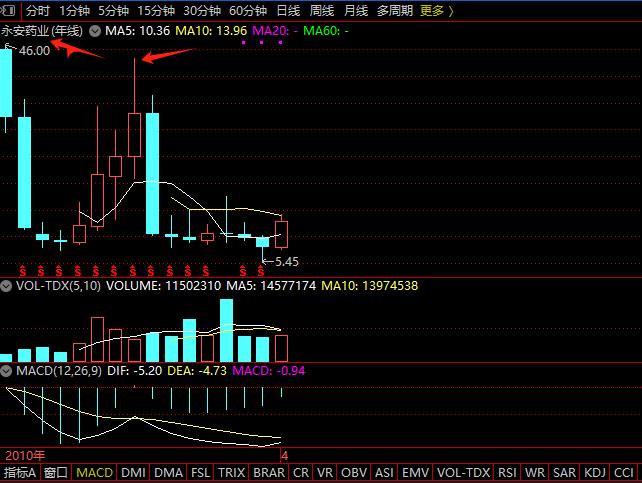Select the CCI indicator tab
The width and height of the screenshot is (642, 483).
pyautogui.click(x=624, y=473)
